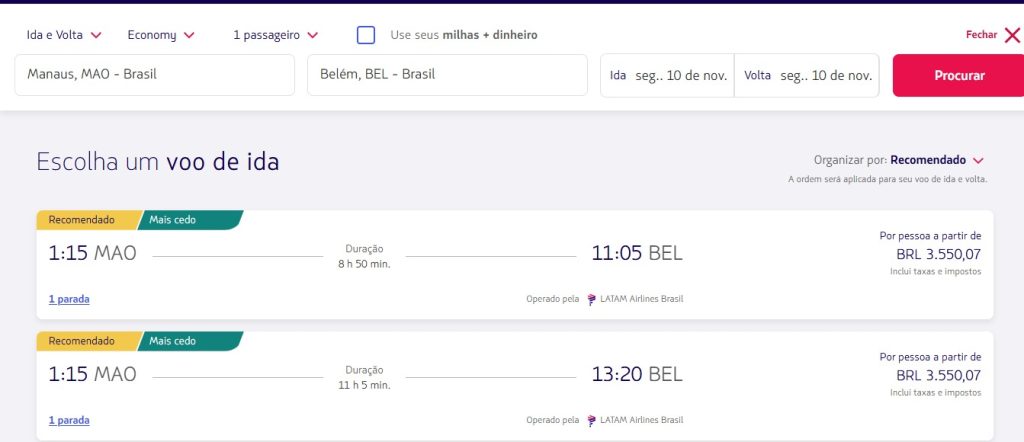Open 1 parada link on second flight
This screenshot has width=1024, height=442.
69,421
